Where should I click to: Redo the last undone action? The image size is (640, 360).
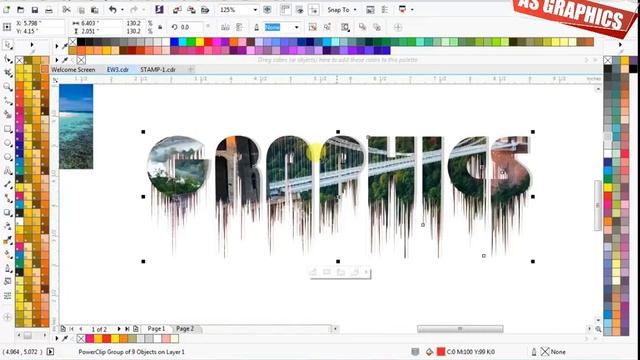click(x=134, y=9)
